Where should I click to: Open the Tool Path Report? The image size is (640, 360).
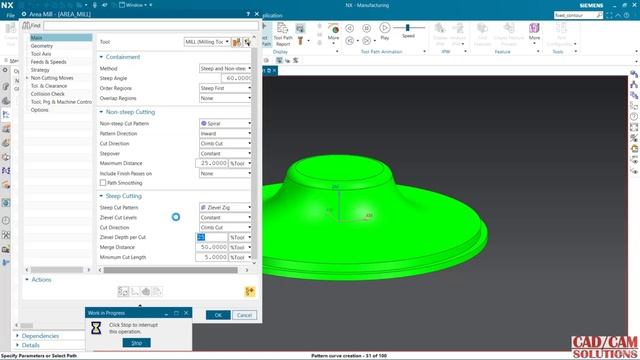pyautogui.click(x=282, y=34)
